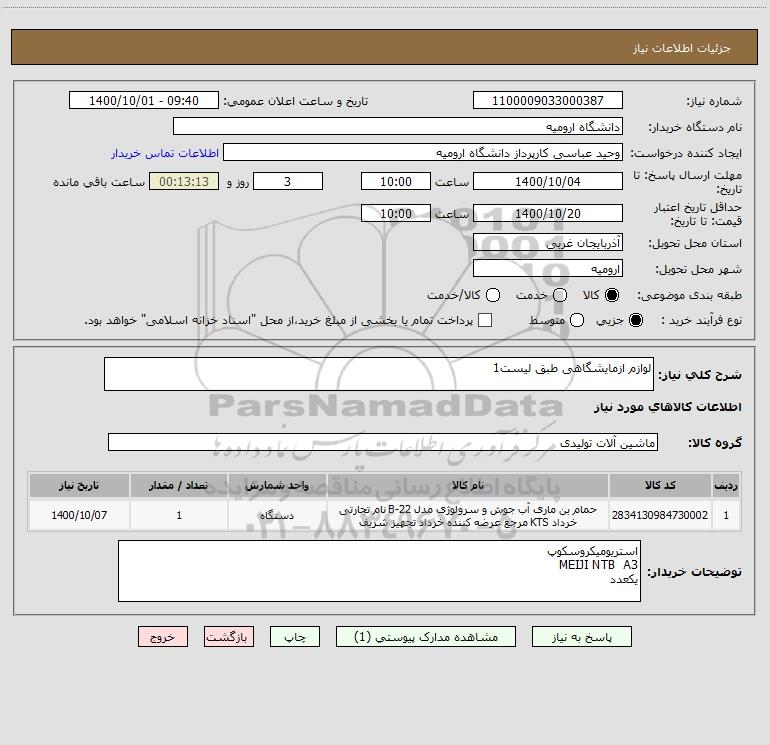The image size is (770, 745).
Task: Select the کالا/خدمت radio option
Action: pos(493,295)
